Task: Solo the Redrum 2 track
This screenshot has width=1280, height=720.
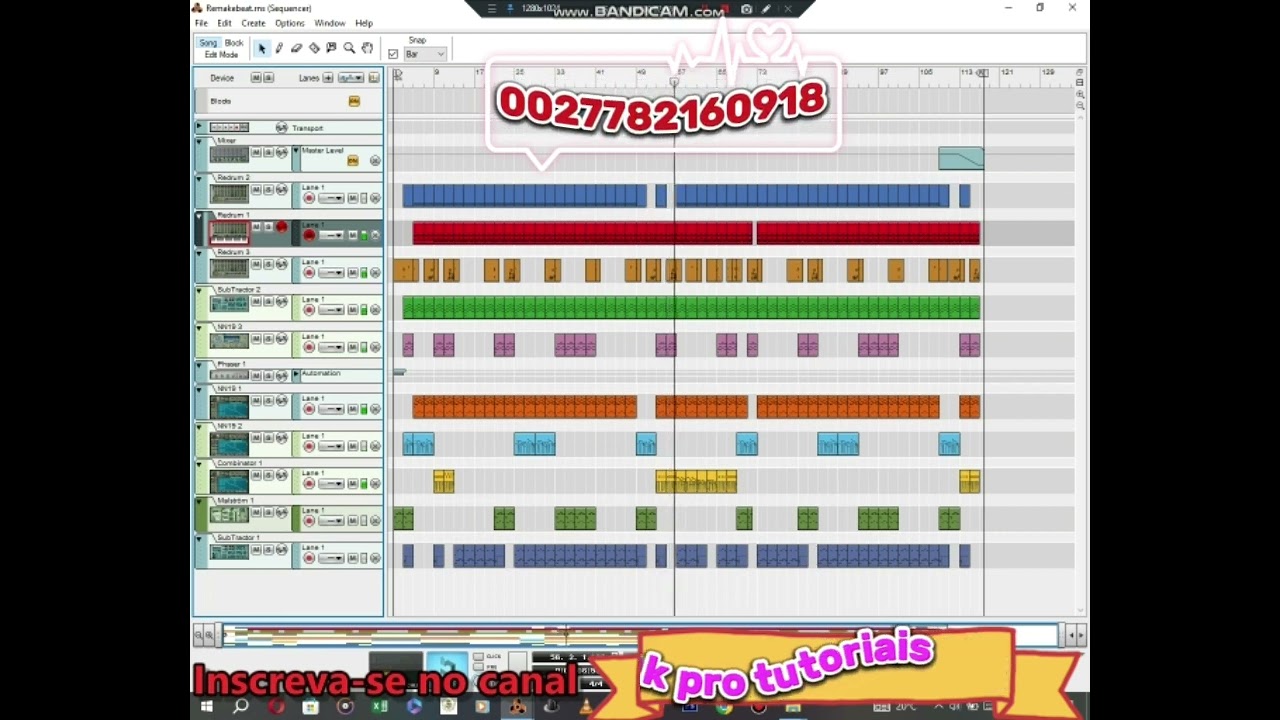Action: [x=268, y=190]
